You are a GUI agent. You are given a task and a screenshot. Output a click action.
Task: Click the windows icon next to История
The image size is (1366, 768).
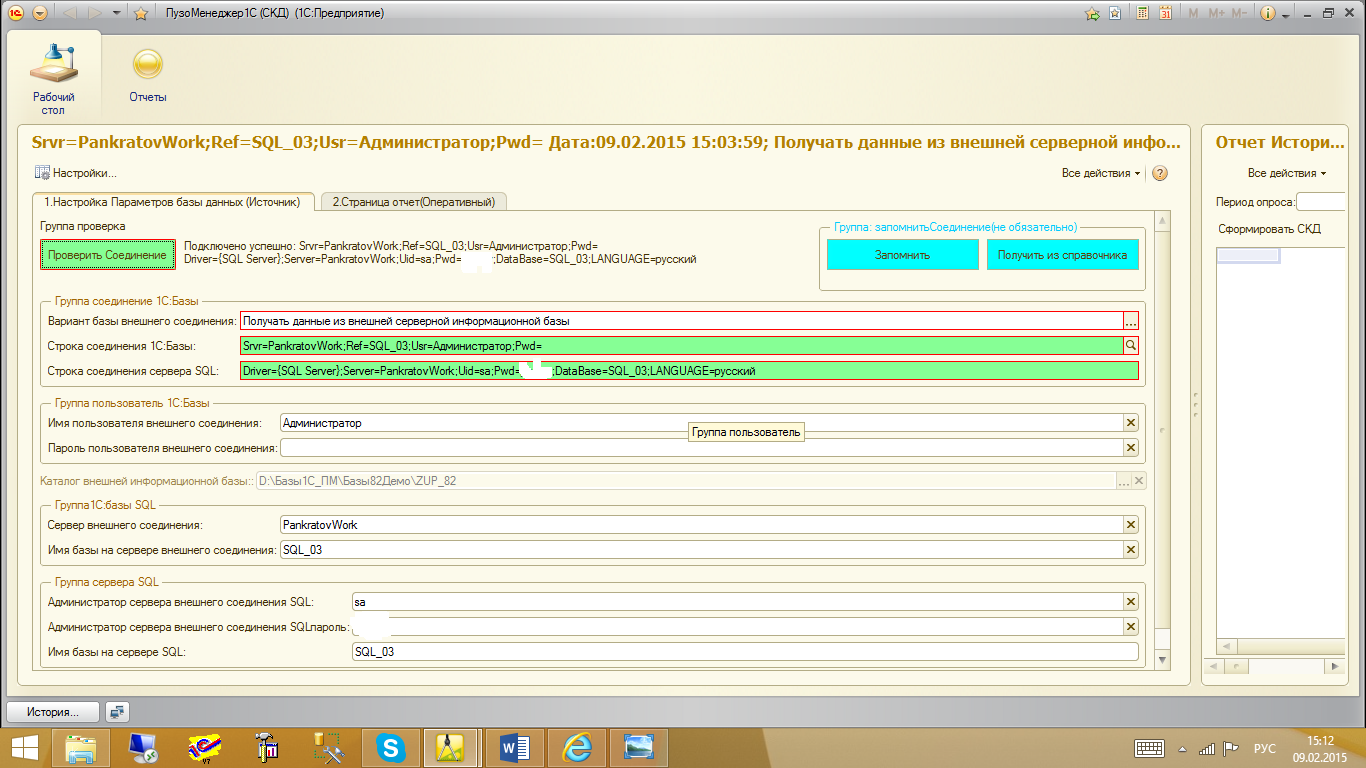click(x=117, y=713)
